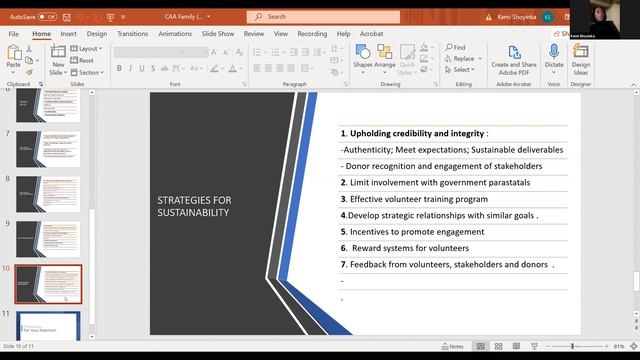Click Fit slide to window icon
Image resolution: width=640 pixels, height=360 pixels.
pos(633,347)
